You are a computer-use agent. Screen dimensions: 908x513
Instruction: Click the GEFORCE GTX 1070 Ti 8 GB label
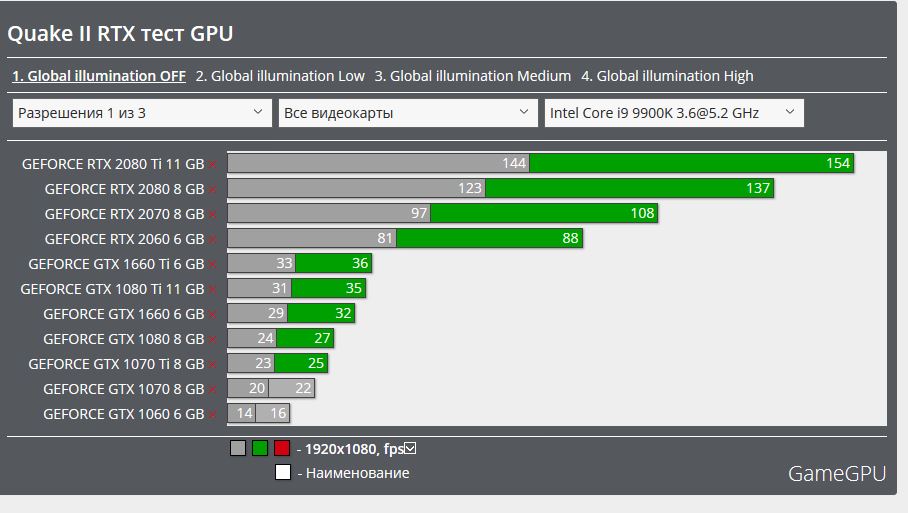(116, 364)
